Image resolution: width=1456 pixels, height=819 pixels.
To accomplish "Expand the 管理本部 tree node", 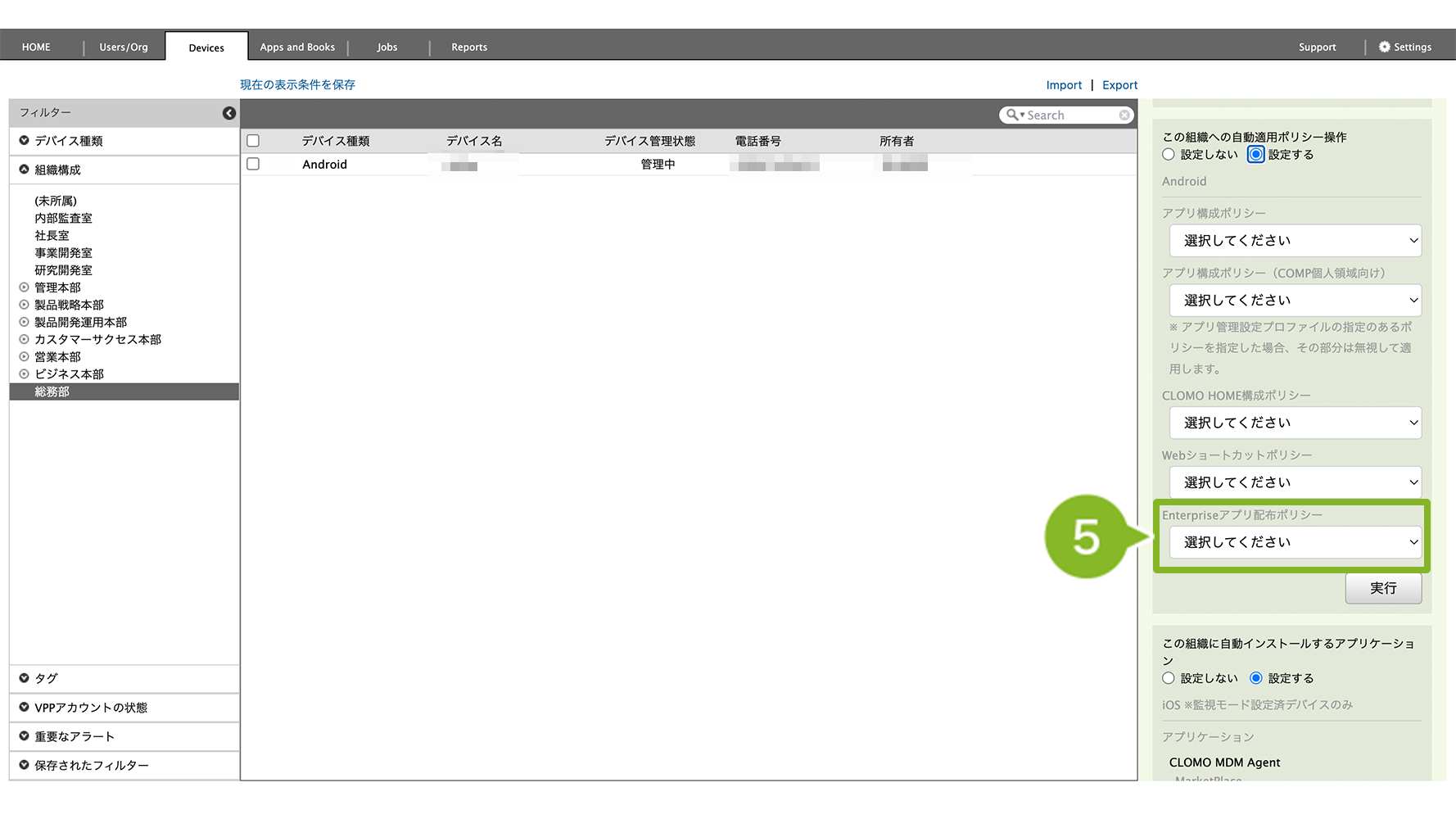I will click(25, 287).
